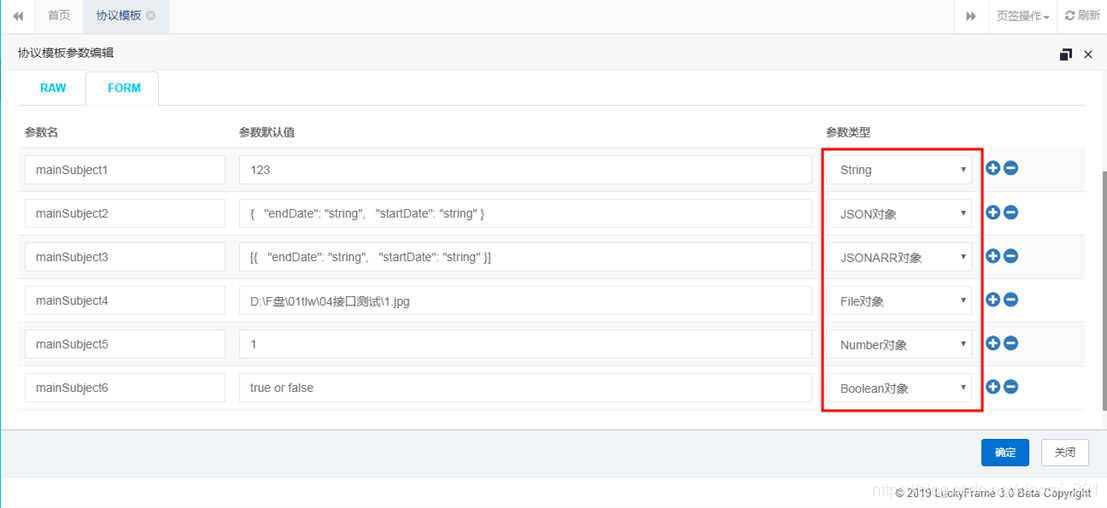This screenshot has height=508, width=1107.
Task: Open the Number对象 type dropdown
Action: tap(899, 344)
